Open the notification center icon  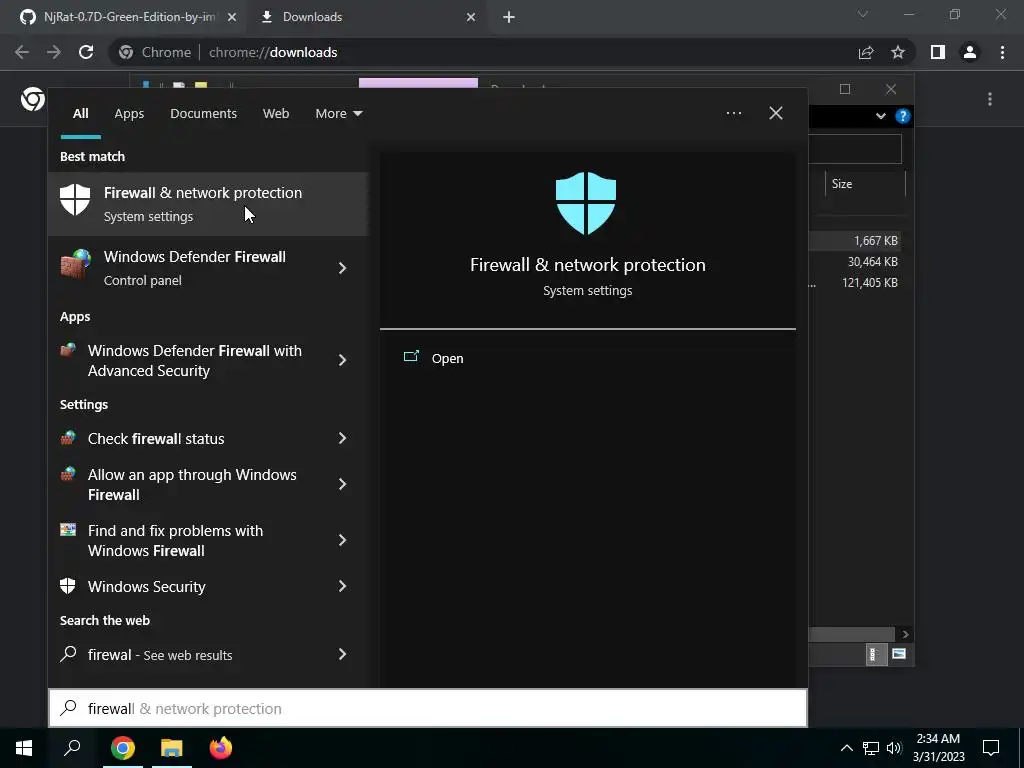991,748
